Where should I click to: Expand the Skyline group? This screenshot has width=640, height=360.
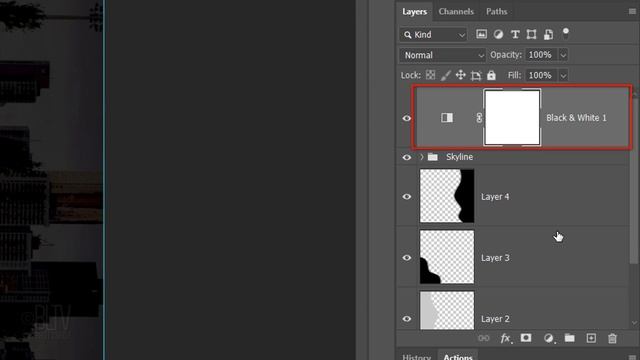tap(422, 157)
